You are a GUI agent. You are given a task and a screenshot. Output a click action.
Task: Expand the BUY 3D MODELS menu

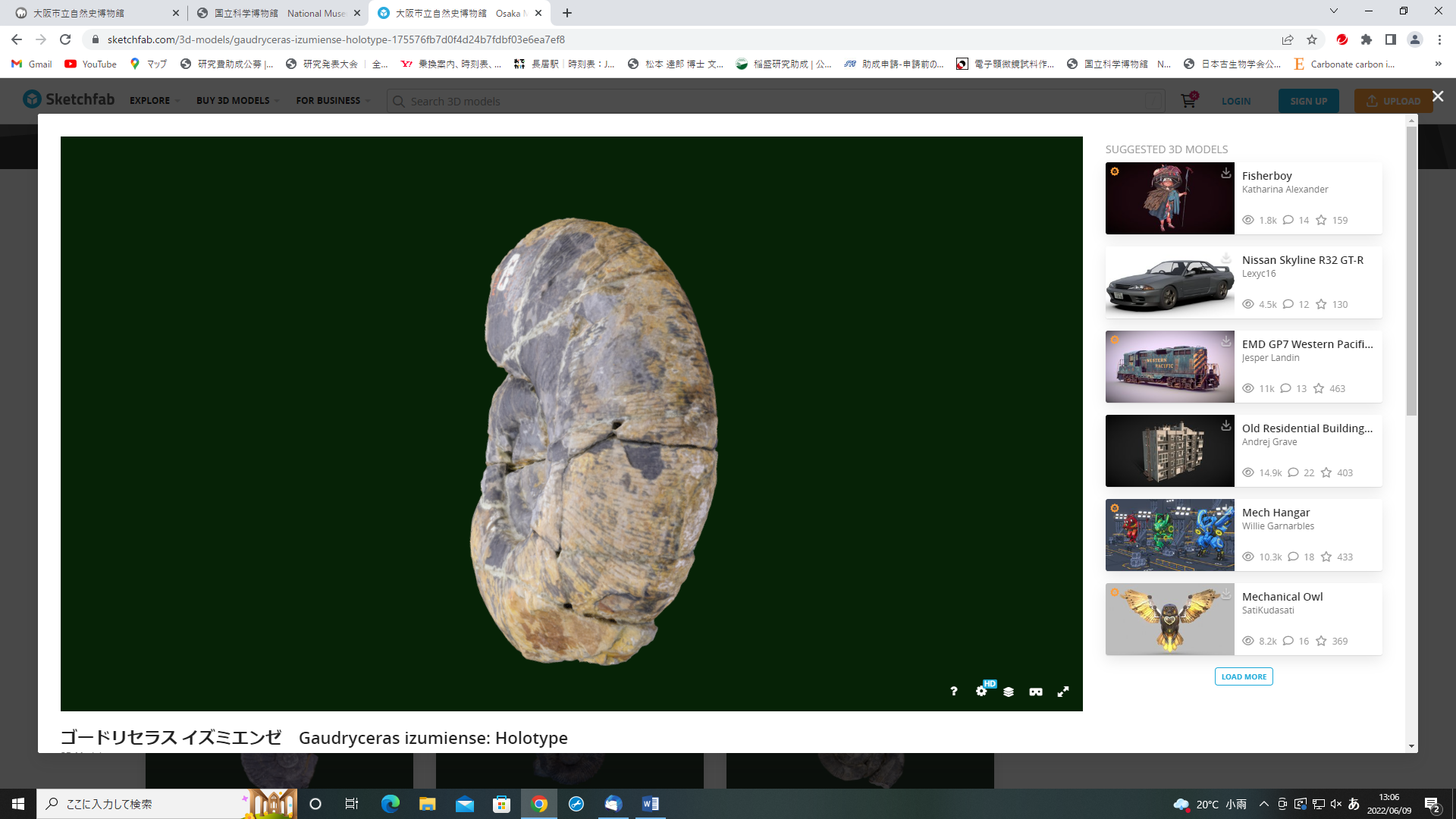point(238,100)
